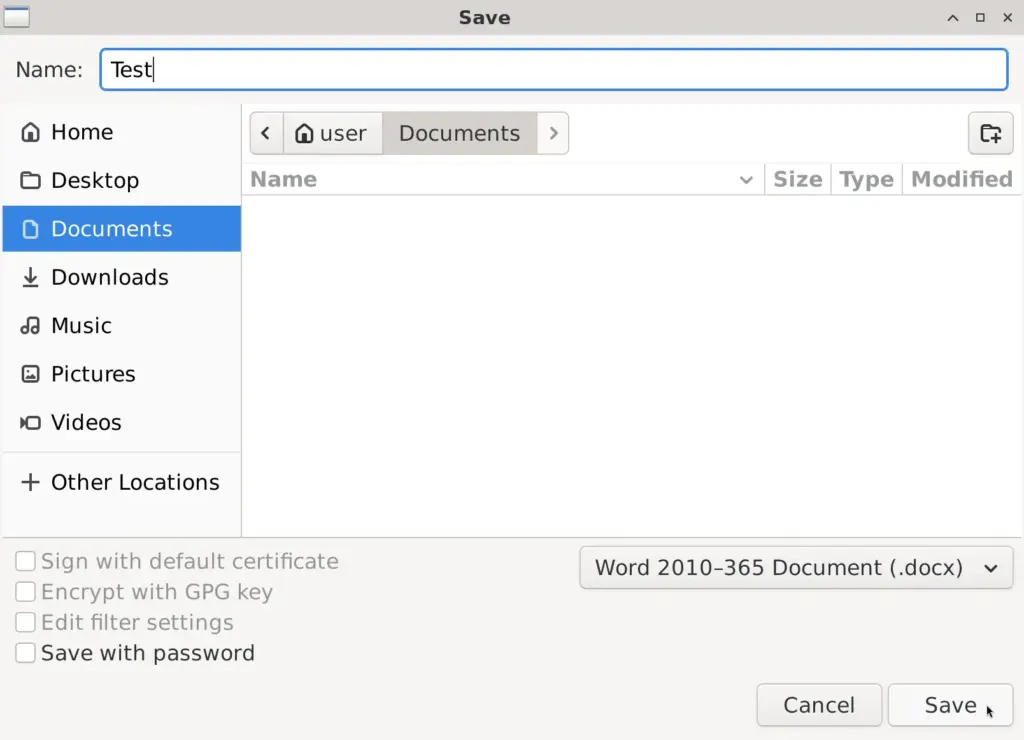Image resolution: width=1024 pixels, height=740 pixels.
Task: Click the forward arrow in path bar
Action: tap(553, 133)
